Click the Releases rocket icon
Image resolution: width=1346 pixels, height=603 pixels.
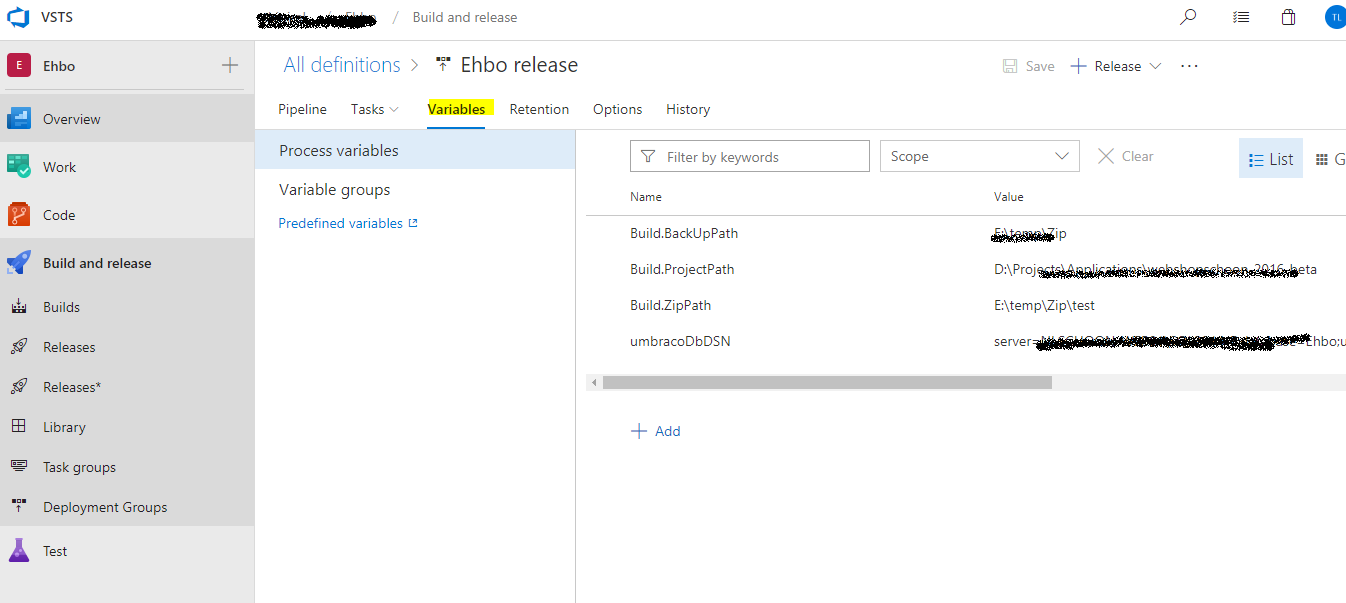[x=19, y=347]
